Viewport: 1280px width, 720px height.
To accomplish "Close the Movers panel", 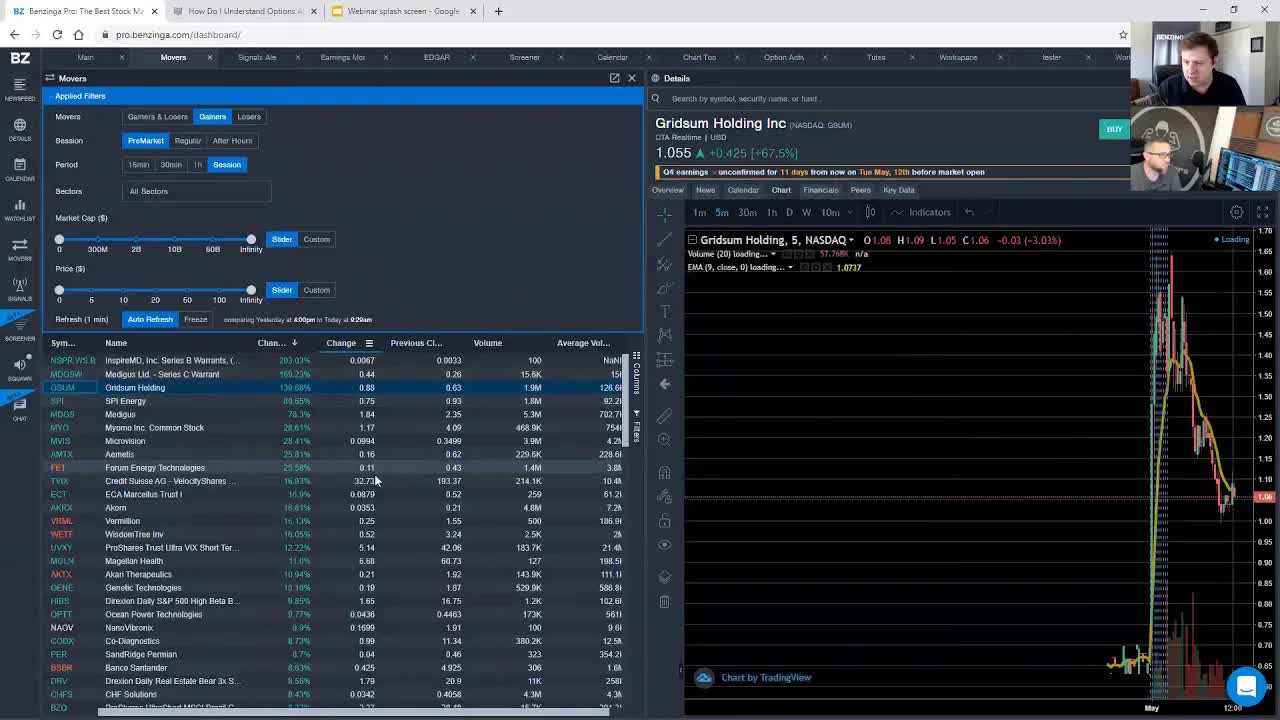I will [632, 78].
